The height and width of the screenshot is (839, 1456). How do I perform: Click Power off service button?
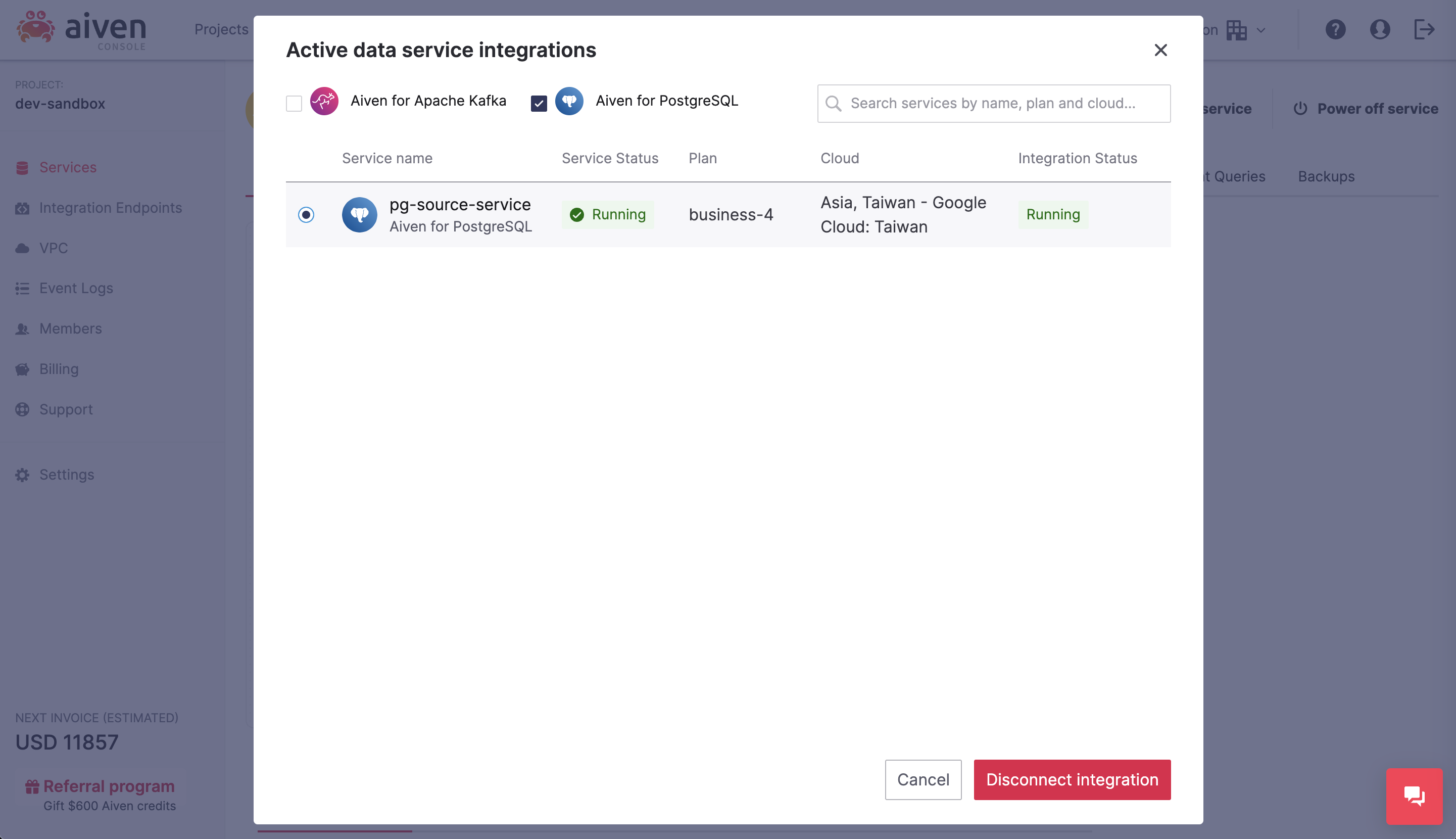(x=1365, y=108)
